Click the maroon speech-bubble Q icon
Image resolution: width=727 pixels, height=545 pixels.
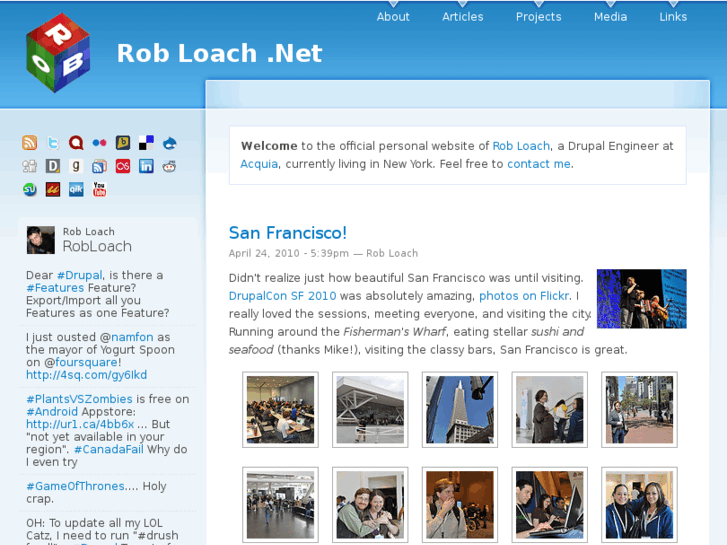[x=76, y=143]
